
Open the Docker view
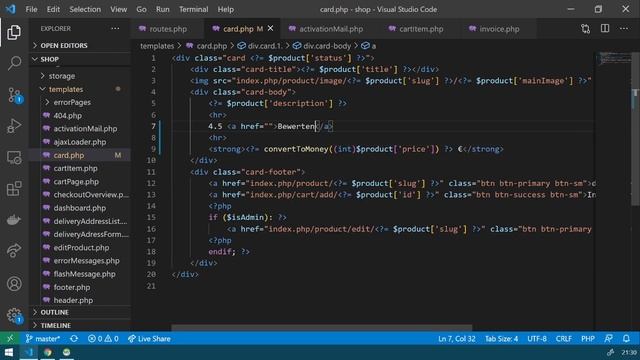[14, 220]
